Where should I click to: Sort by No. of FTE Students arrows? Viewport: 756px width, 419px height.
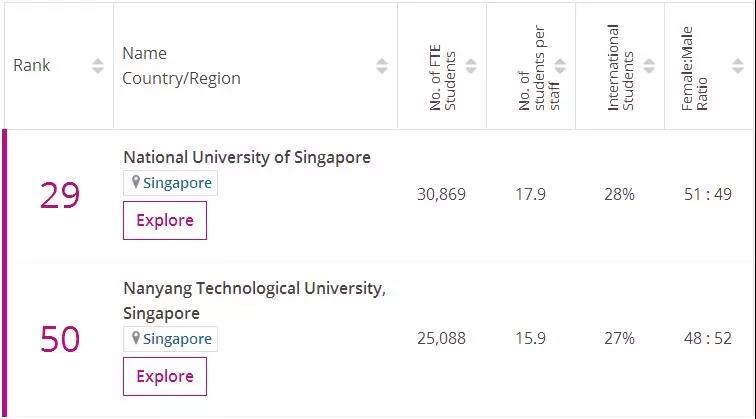coord(471,66)
